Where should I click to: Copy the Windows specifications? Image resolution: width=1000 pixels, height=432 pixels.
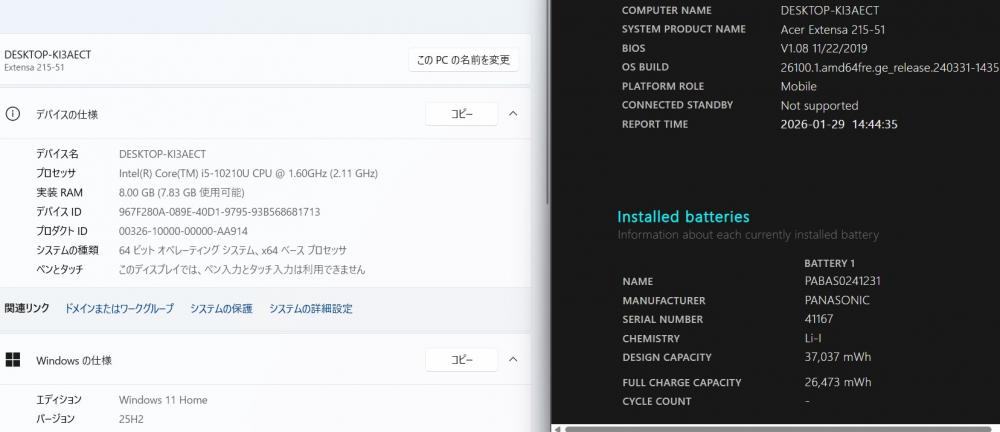[x=461, y=360]
